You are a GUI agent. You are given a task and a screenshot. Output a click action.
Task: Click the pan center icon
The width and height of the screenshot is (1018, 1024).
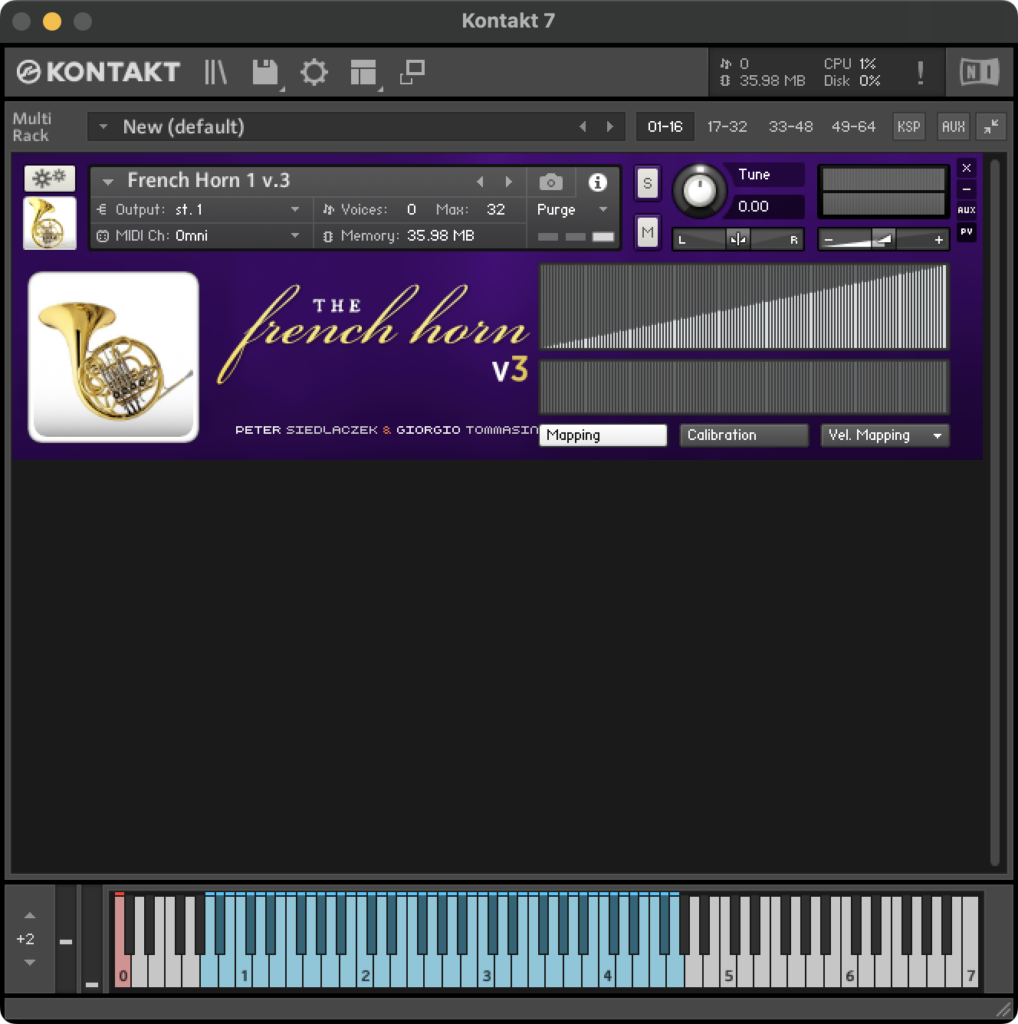coord(738,240)
